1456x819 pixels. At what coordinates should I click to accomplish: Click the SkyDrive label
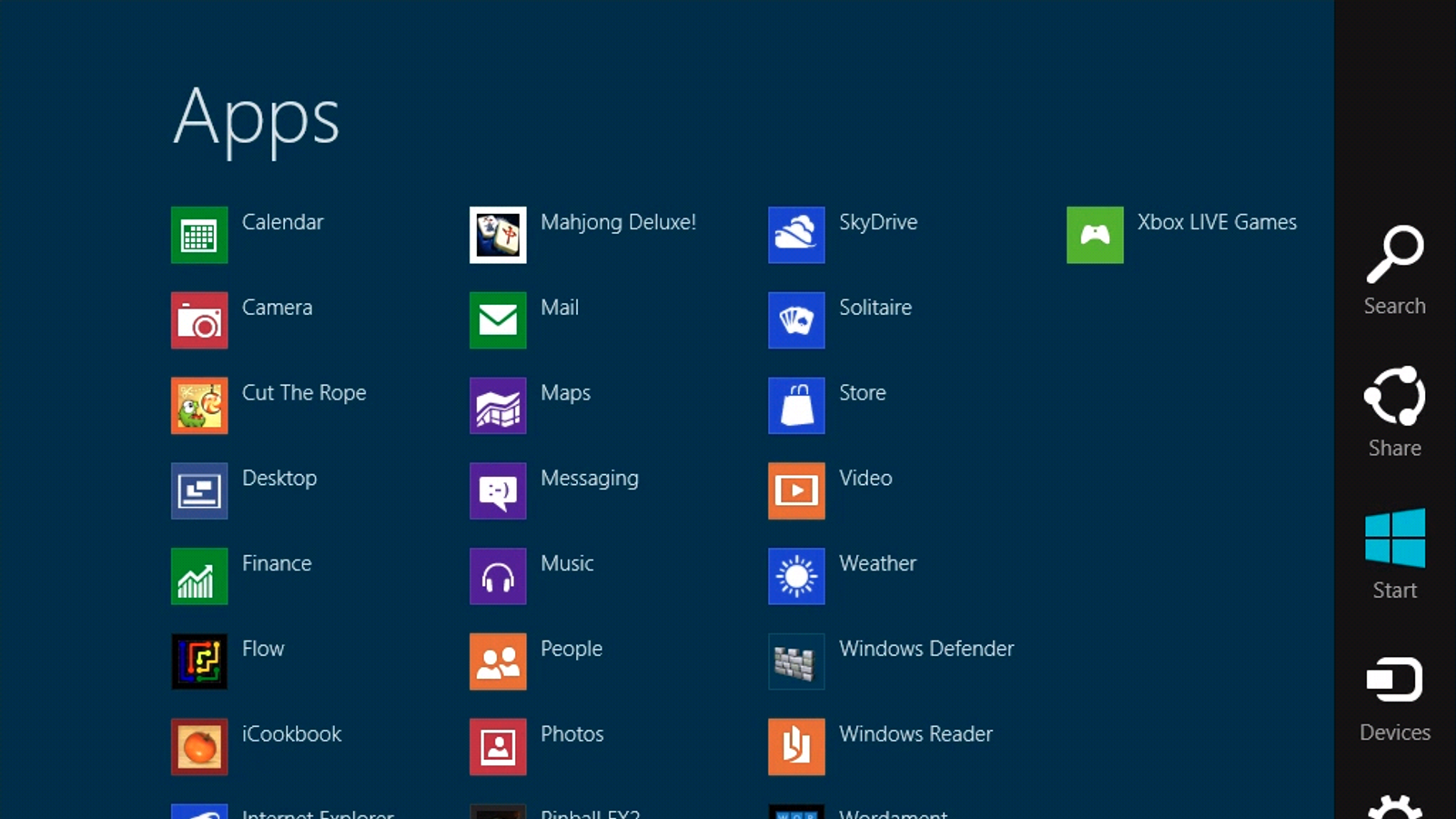click(878, 223)
